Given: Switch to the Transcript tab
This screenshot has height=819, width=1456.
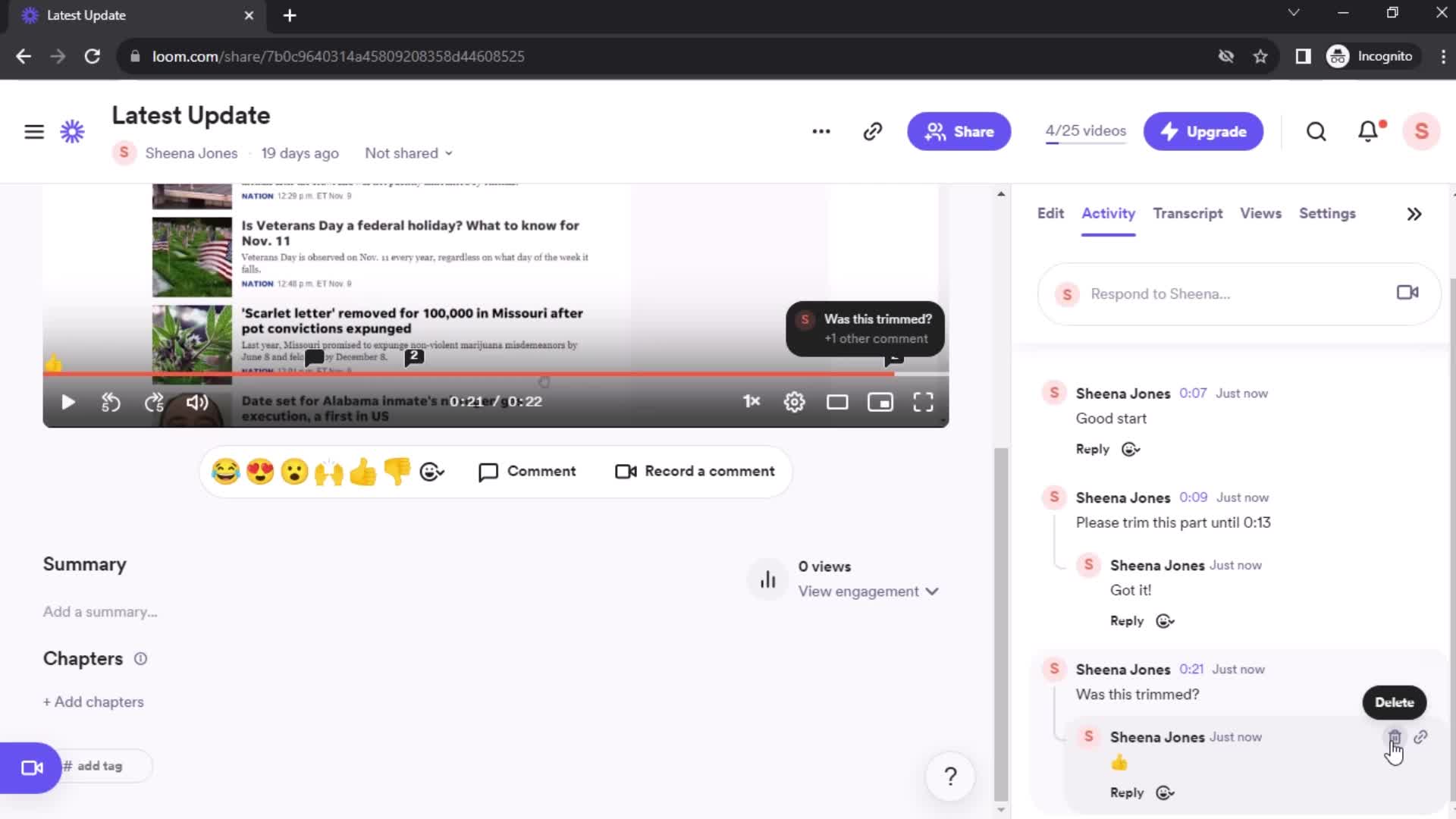Looking at the screenshot, I should tap(1188, 213).
